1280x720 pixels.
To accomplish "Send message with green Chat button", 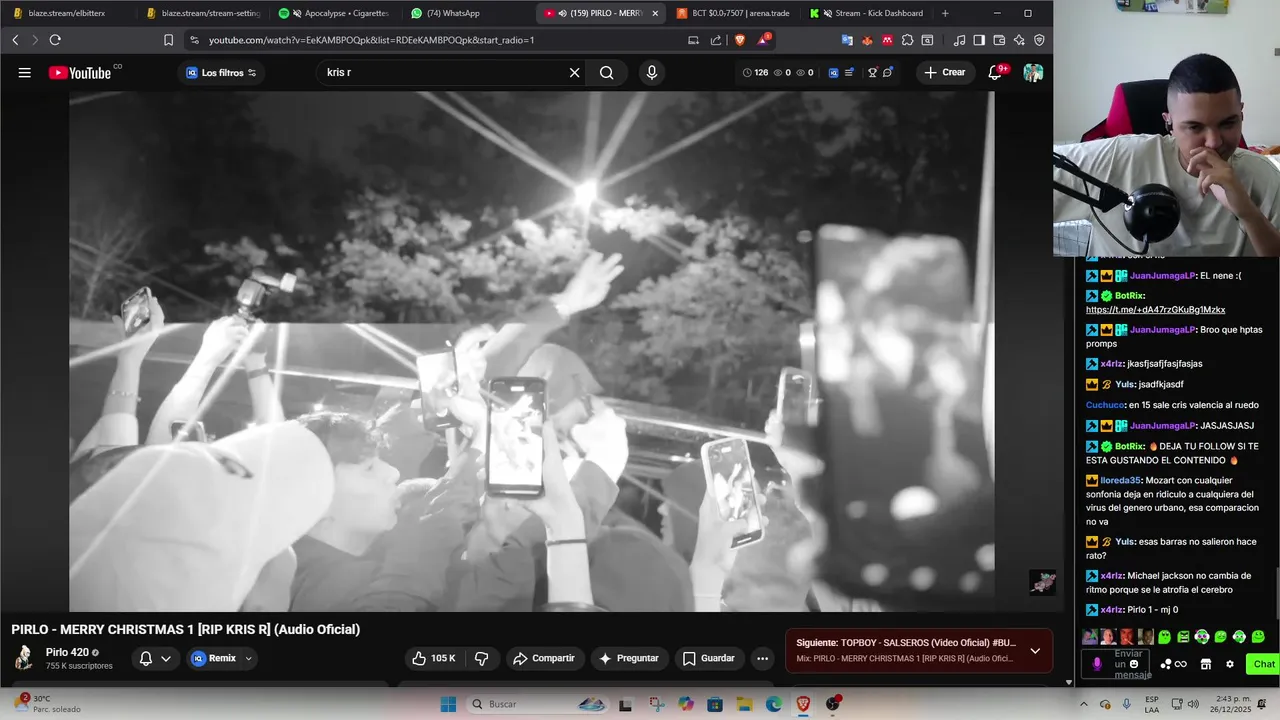I will click(x=1264, y=664).
